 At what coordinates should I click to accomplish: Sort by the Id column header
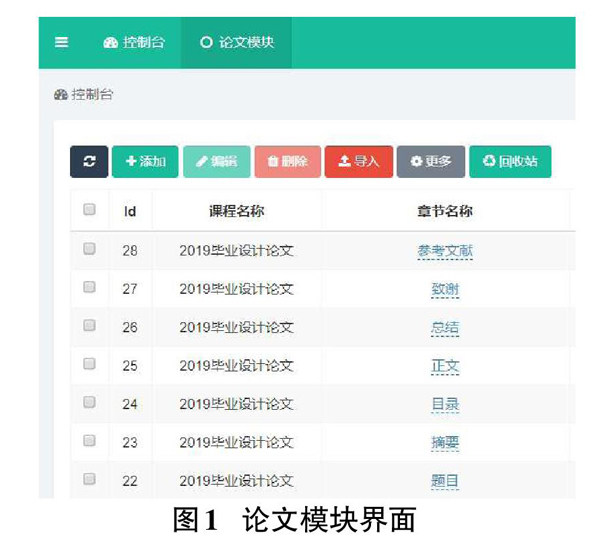point(130,211)
